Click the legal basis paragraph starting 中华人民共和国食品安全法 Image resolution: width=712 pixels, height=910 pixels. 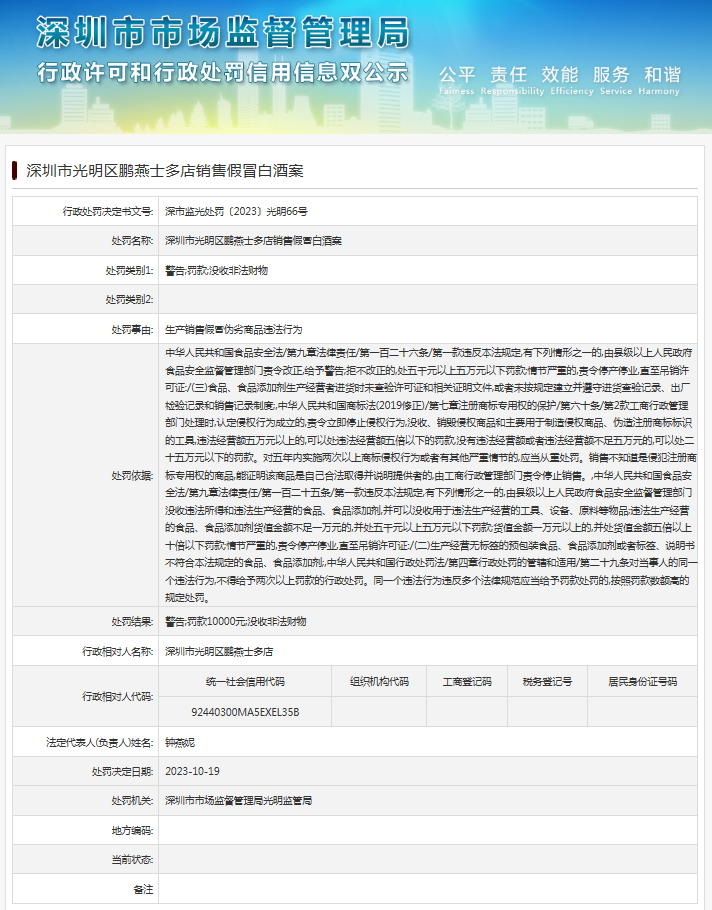(x=431, y=475)
